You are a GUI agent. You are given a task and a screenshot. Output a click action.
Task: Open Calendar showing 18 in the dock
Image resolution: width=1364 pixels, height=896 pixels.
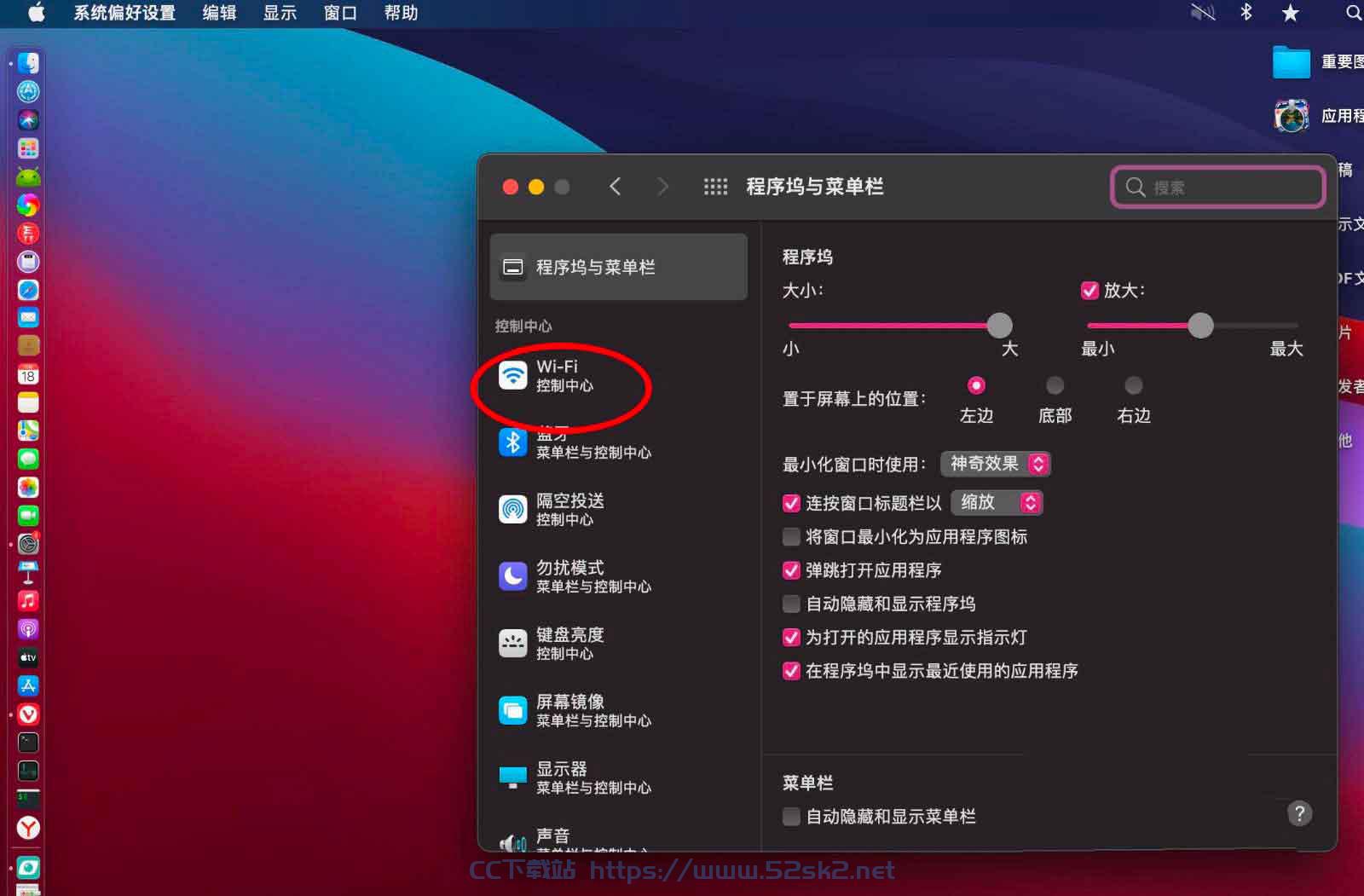[28, 374]
